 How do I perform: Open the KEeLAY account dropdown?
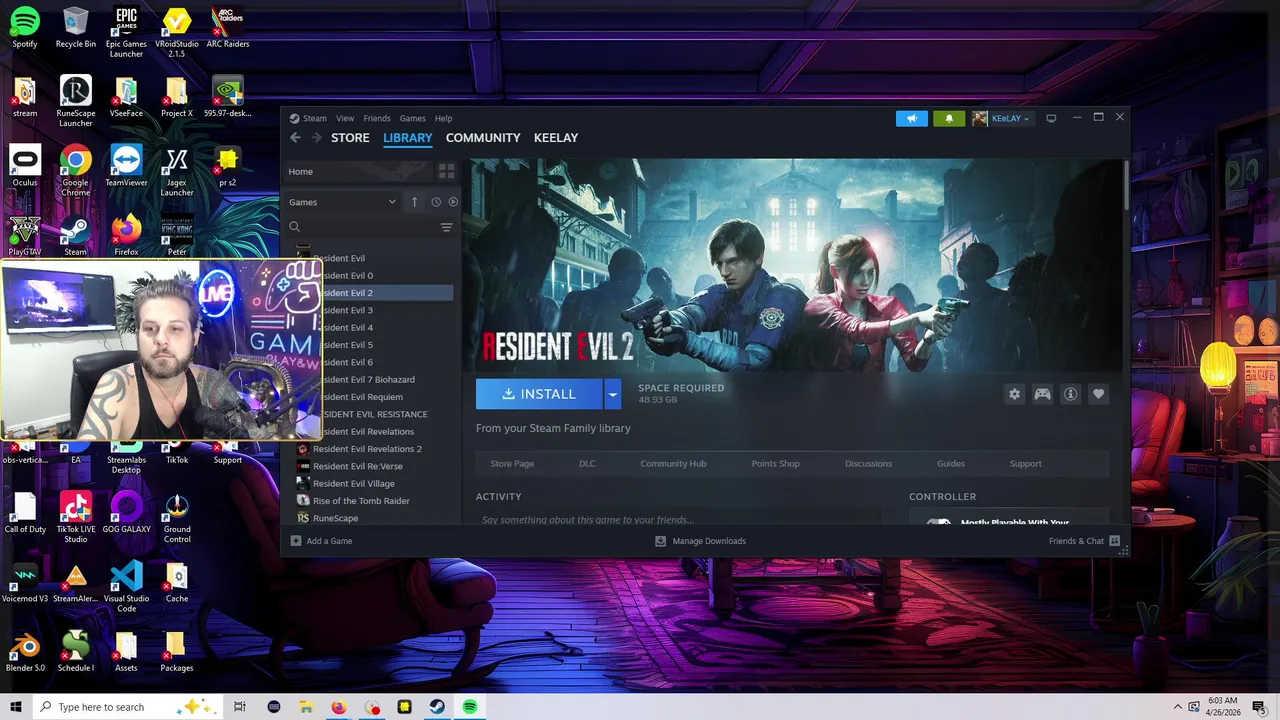pos(1002,118)
